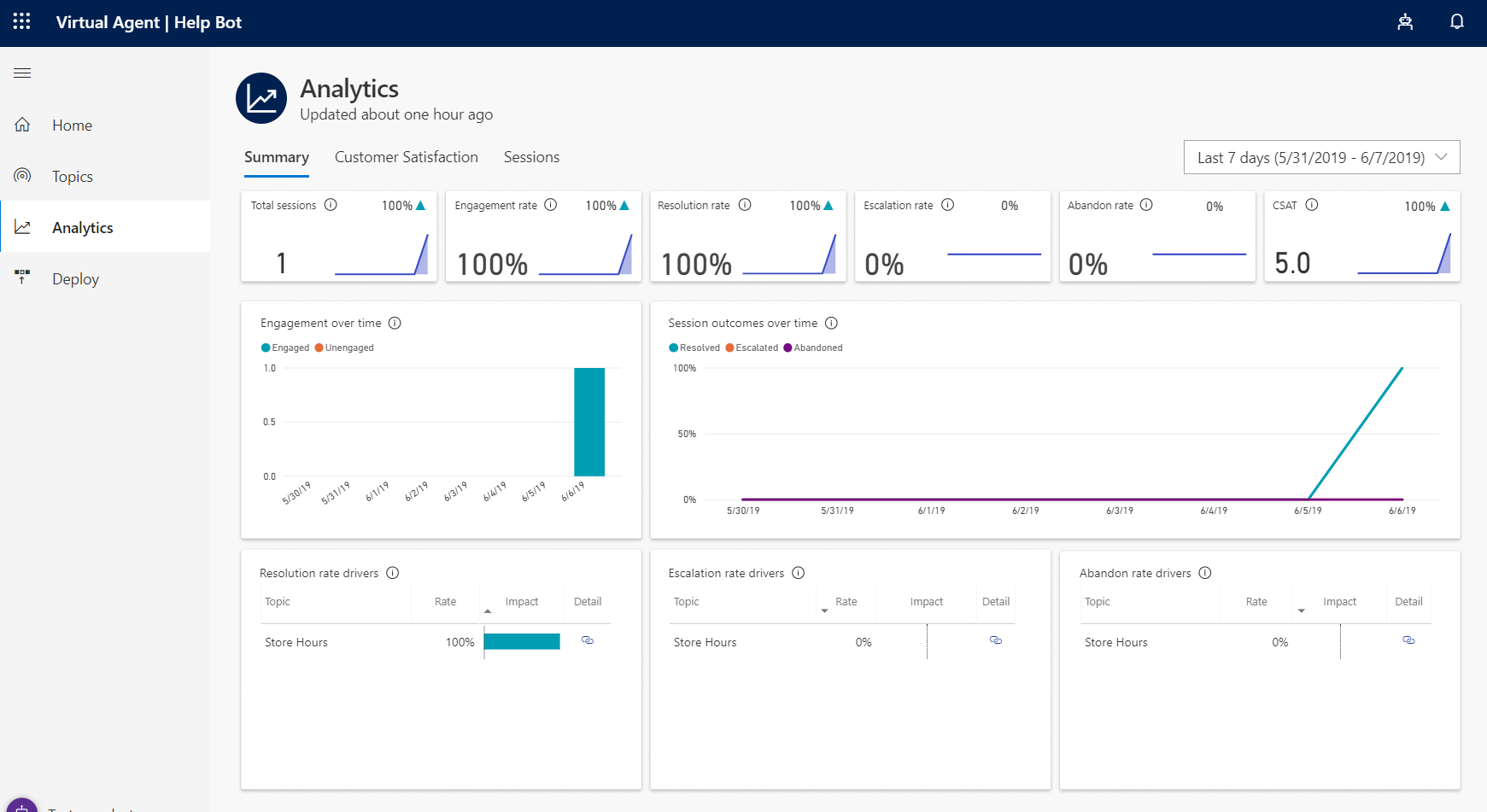Click the large Analytics page logo icon
The width and height of the screenshot is (1487, 812).
tap(261, 98)
